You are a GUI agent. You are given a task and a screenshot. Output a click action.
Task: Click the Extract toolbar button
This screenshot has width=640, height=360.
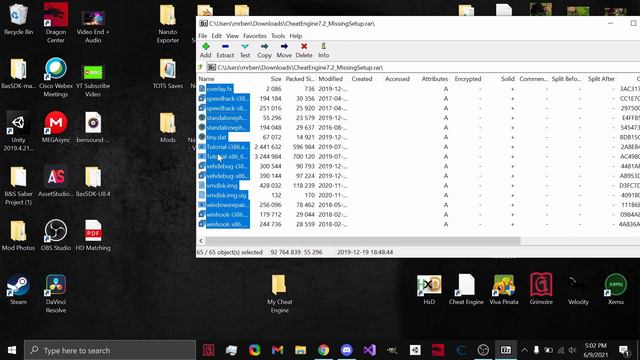click(x=225, y=50)
